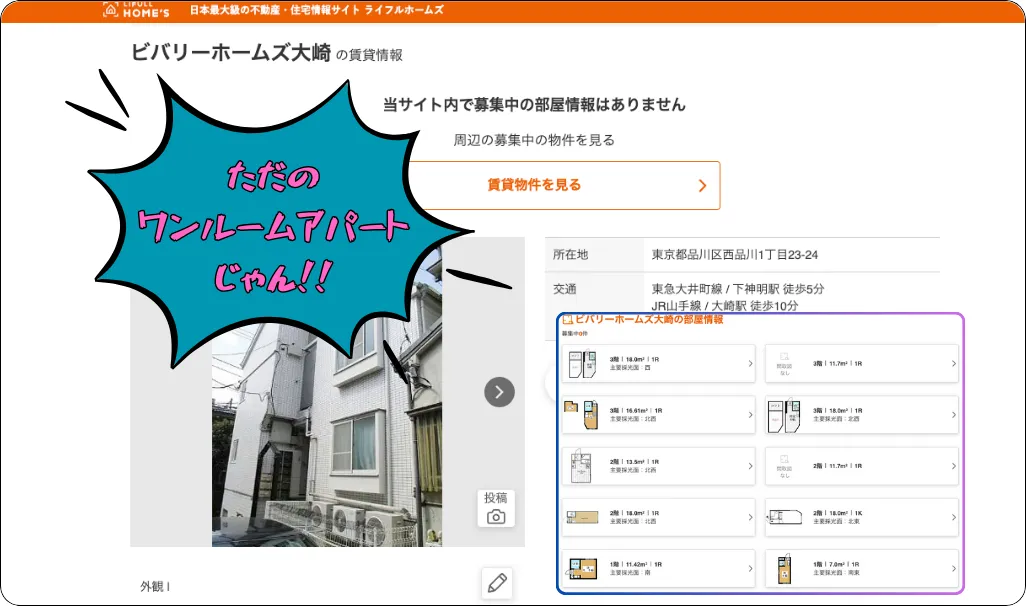This screenshot has width=1026, height=606.
Task: Click the ビバリーホームズ大崎の部屋情報 heading
Action: coord(648,320)
